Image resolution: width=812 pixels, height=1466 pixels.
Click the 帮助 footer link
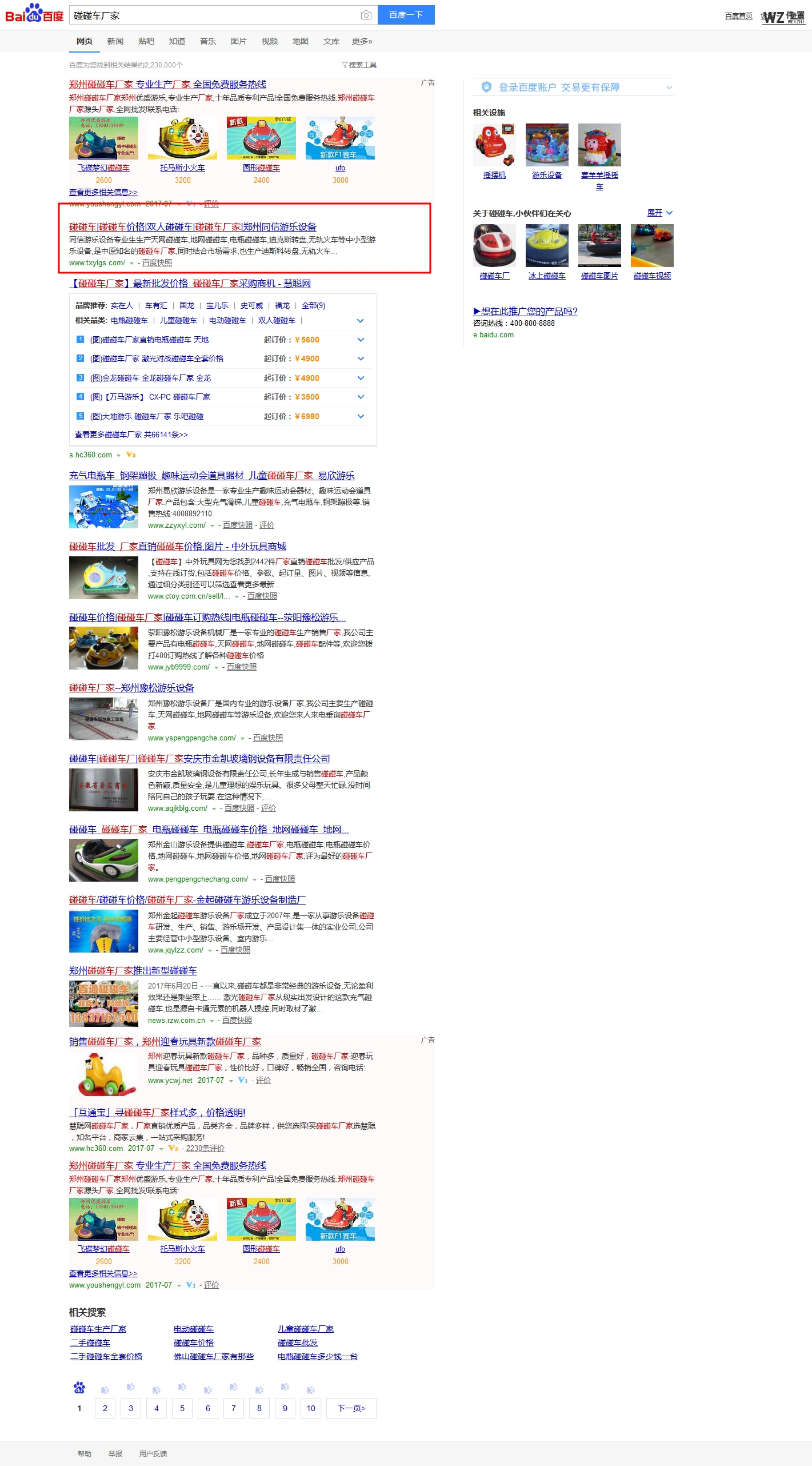[x=85, y=1453]
